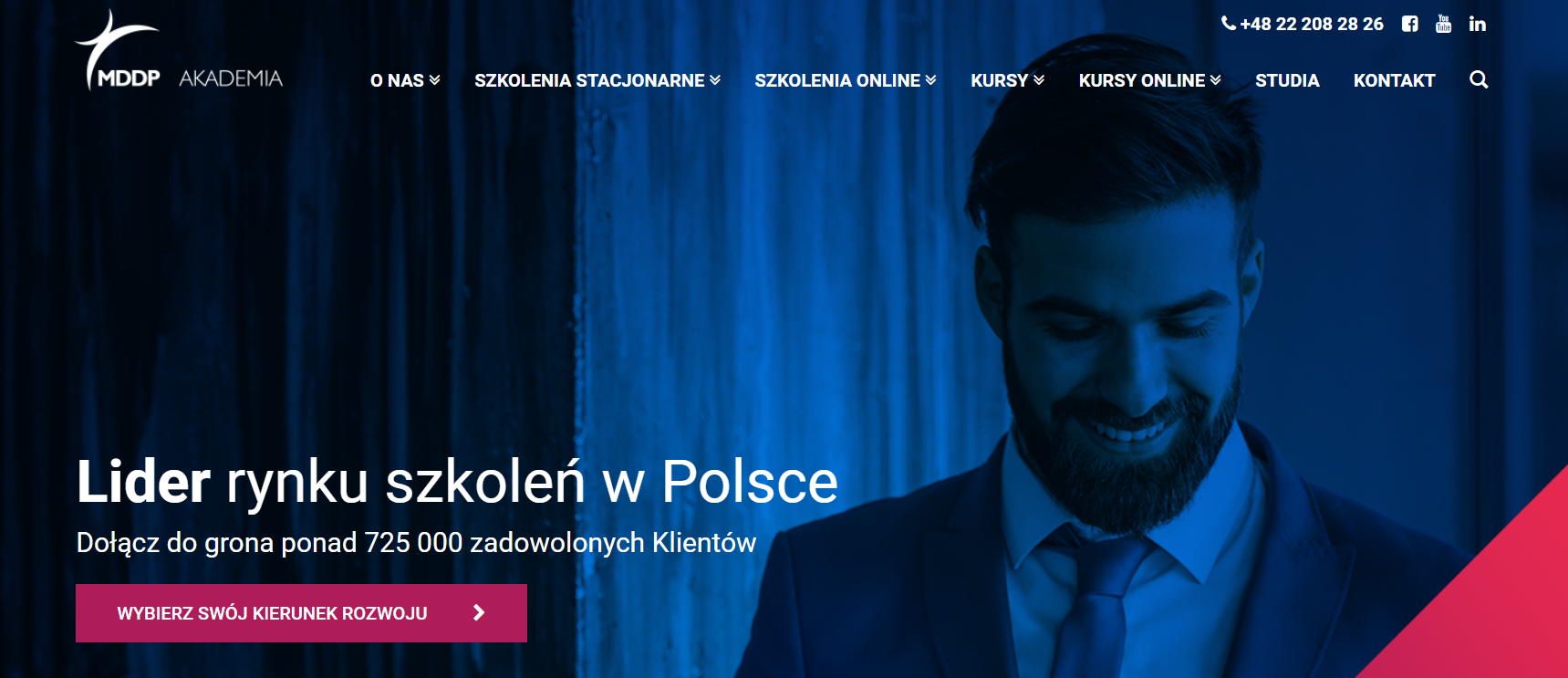Open the STUDIA menu item
This screenshot has height=678, width=1568.
click(1287, 80)
